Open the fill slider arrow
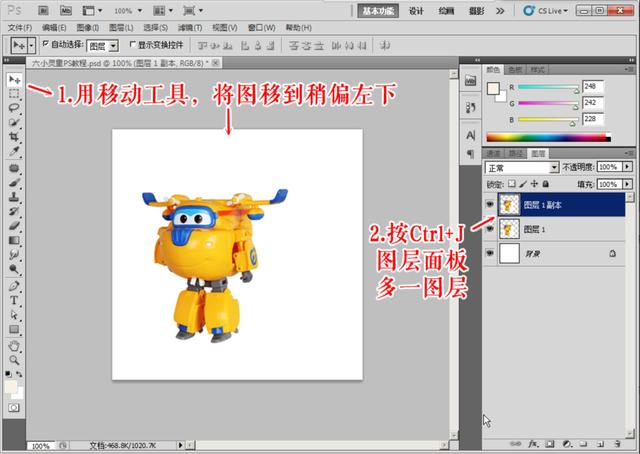This screenshot has width=640, height=454. click(628, 184)
